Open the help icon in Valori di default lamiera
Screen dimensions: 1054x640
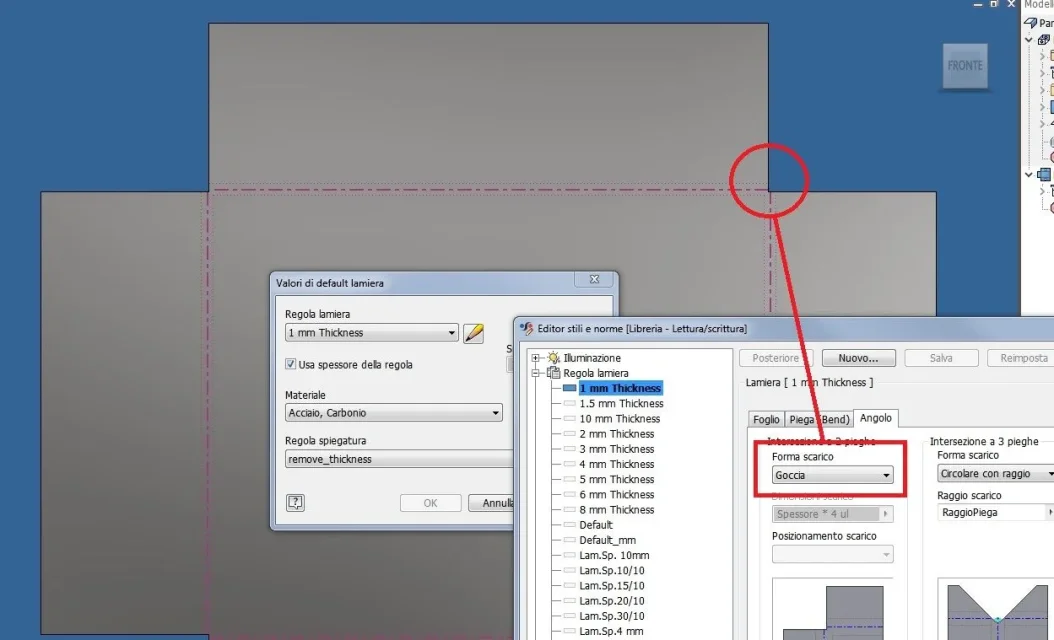click(295, 502)
